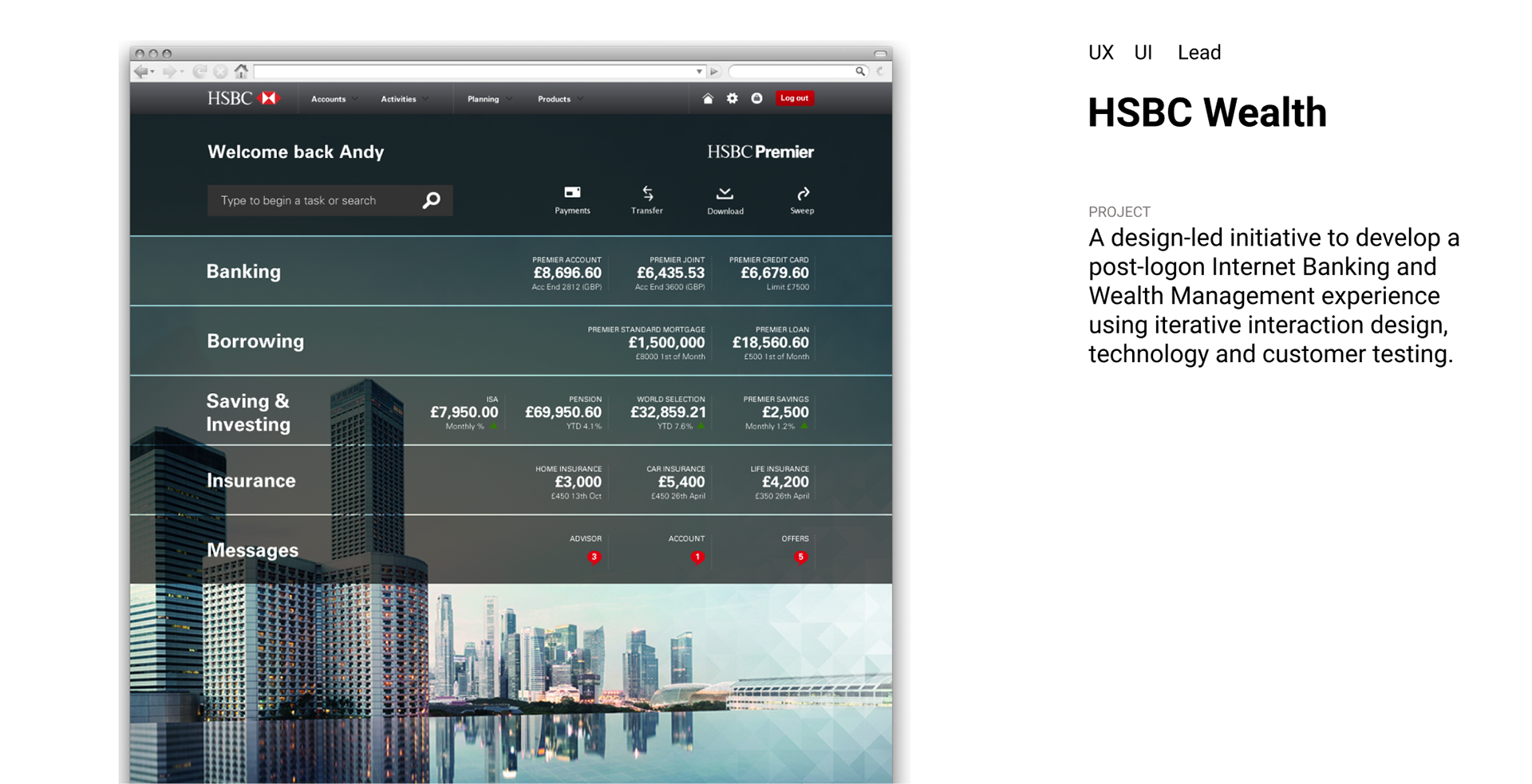Click the HSBC Premier logo
The image size is (1532, 784).
pos(760,152)
